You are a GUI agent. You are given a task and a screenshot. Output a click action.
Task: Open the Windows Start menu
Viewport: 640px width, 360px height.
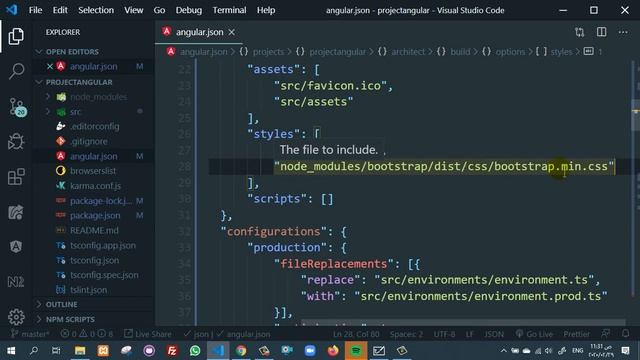(x=11, y=351)
